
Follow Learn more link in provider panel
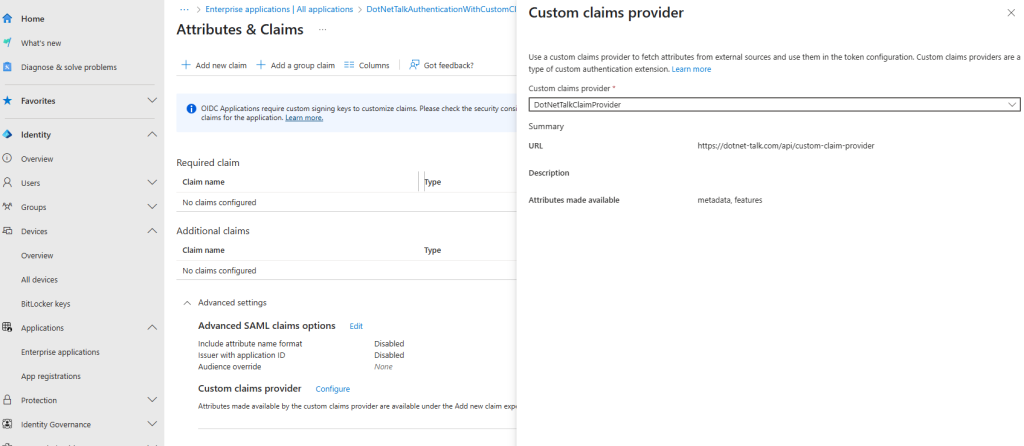click(x=691, y=69)
